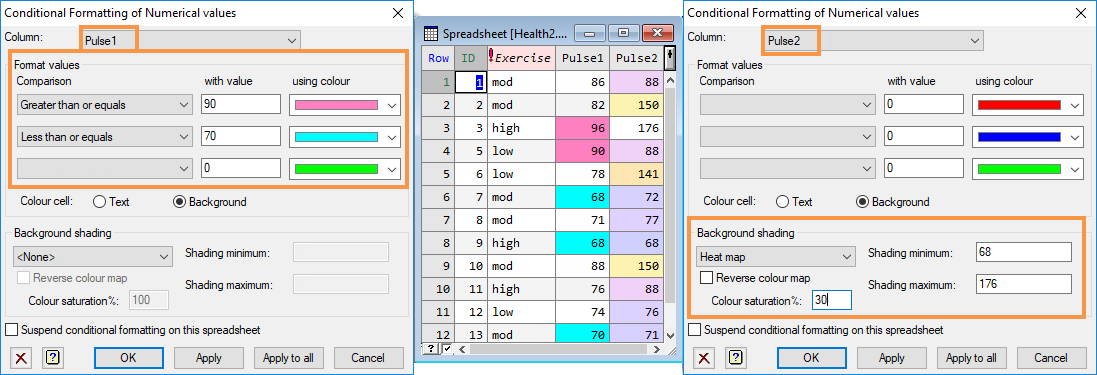Image resolution: width=1097 pixels, height=375 pixels.
Task: Click spreadsheet bottom-left checkmark icon
Action: [448, 348]
